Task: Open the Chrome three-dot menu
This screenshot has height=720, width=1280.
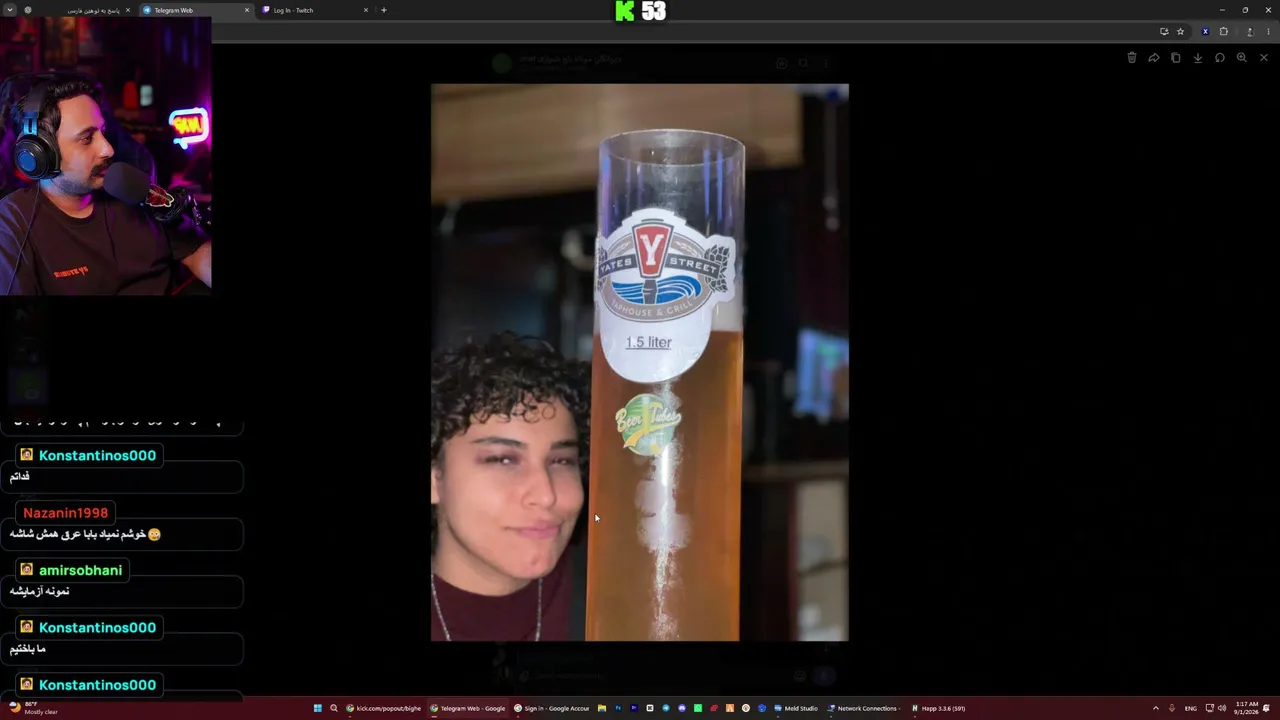Action: coord(1268,32)
